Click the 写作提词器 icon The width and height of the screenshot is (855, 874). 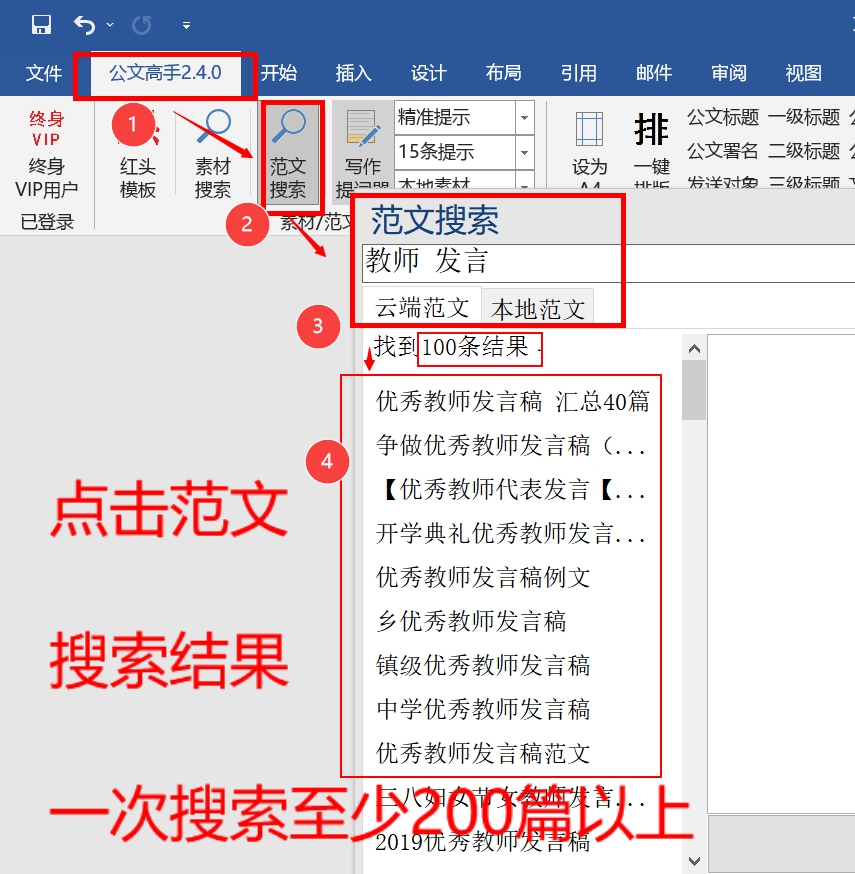[x=363, y=129]
